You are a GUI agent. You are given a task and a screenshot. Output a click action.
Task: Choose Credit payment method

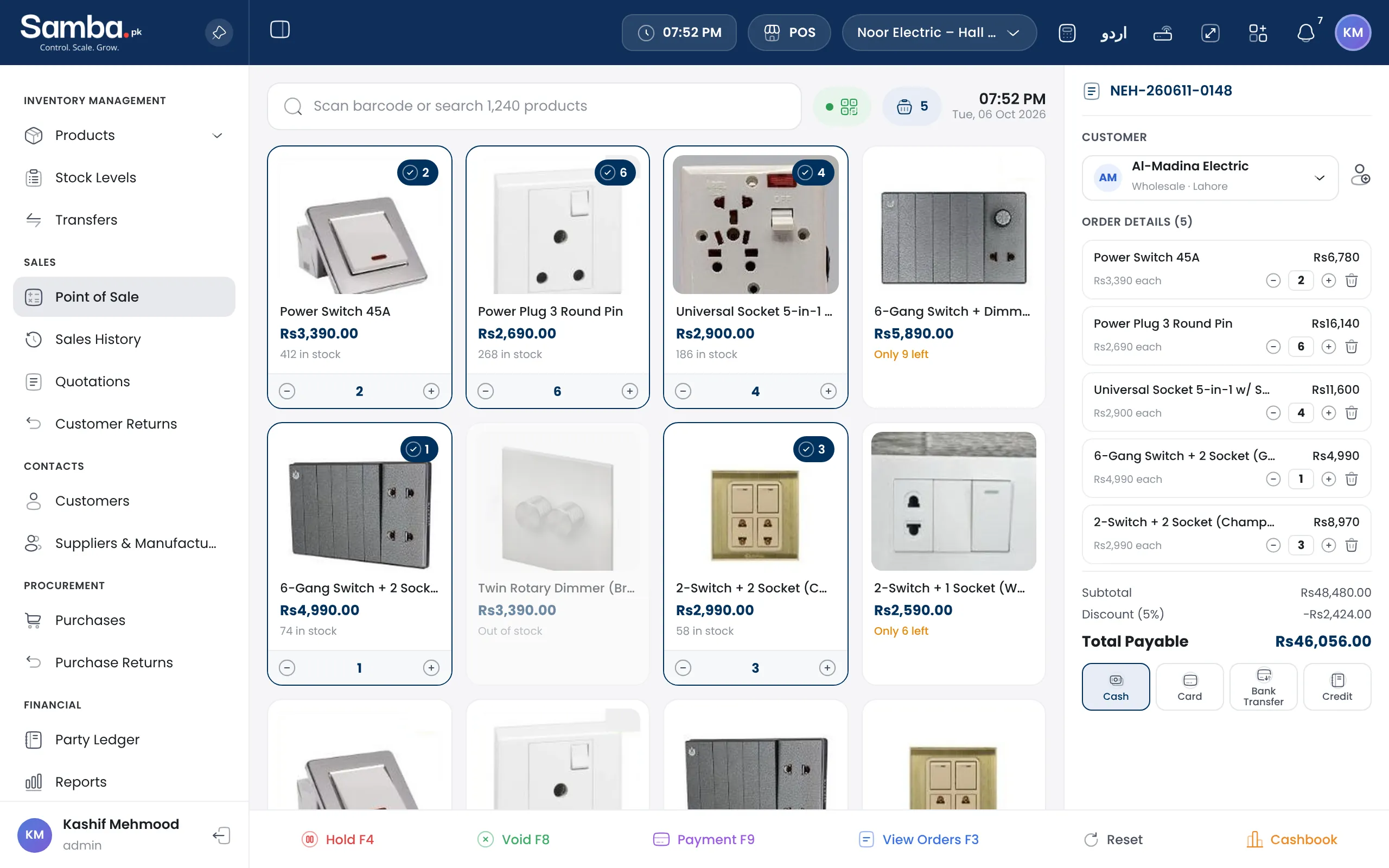coord(1337,687)
